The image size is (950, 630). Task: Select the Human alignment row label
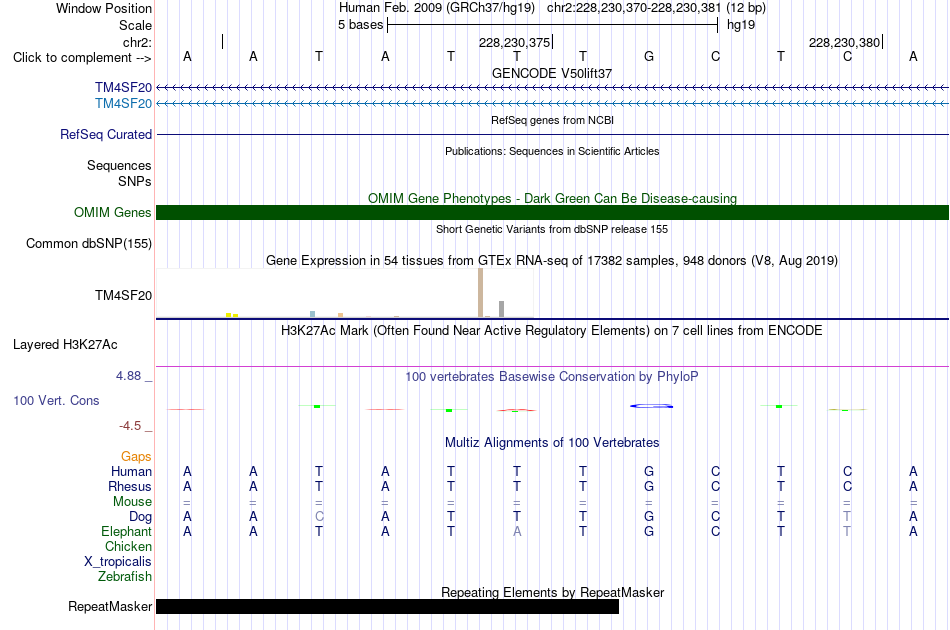[131, 472]
